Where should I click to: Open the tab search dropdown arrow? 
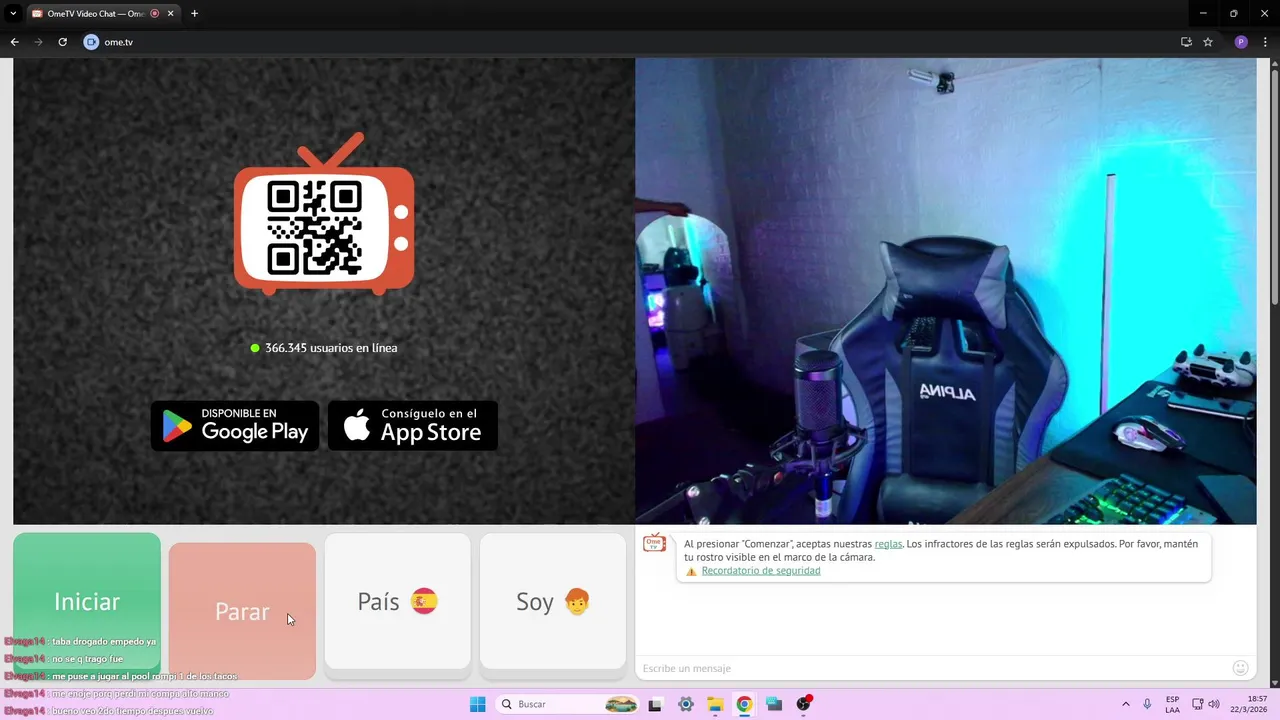coord(13,14)
